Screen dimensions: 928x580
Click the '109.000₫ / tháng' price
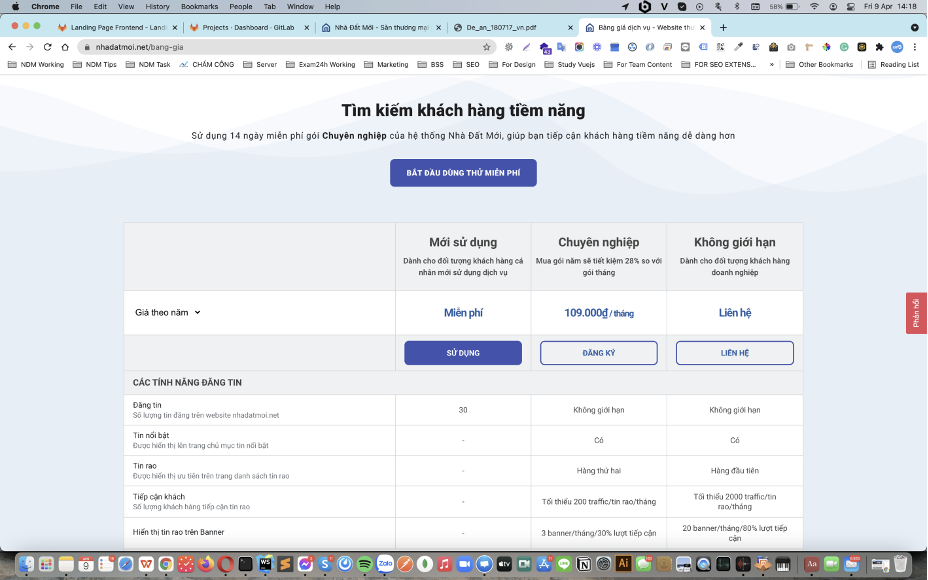(599, 313)
